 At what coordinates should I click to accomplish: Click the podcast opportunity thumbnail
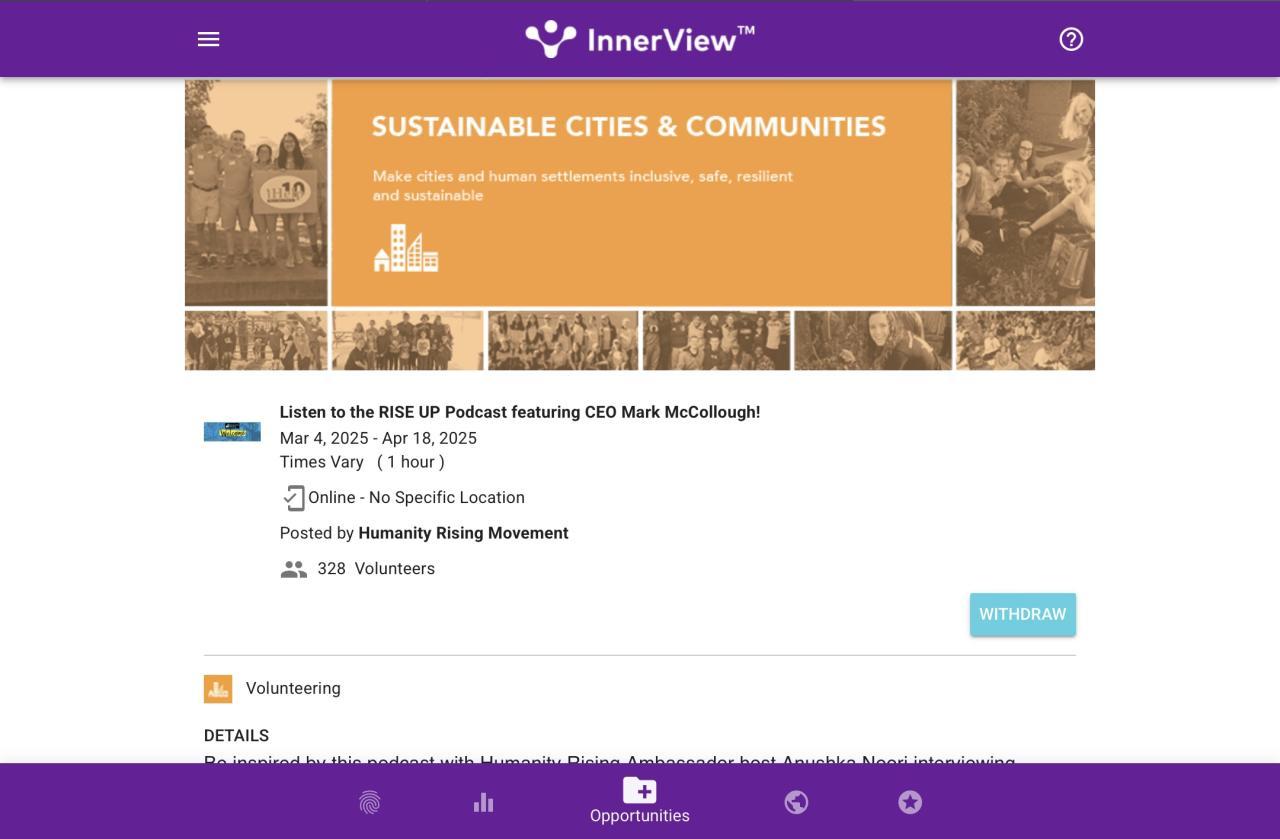click(232, 432)
